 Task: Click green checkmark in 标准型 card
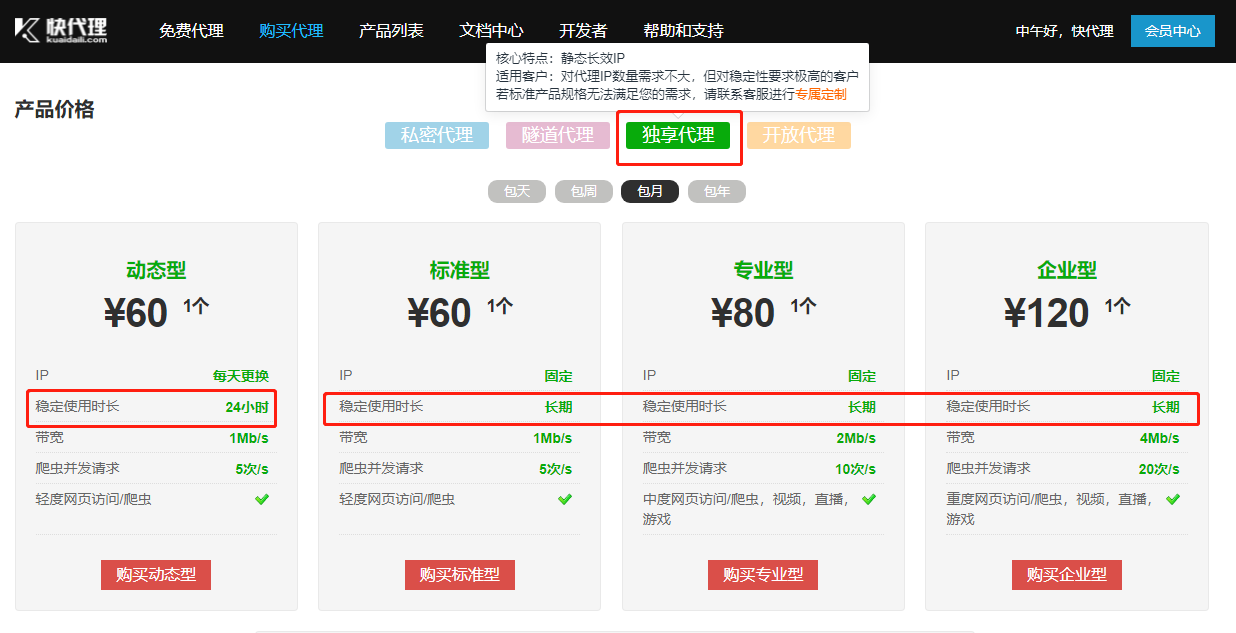565,499
